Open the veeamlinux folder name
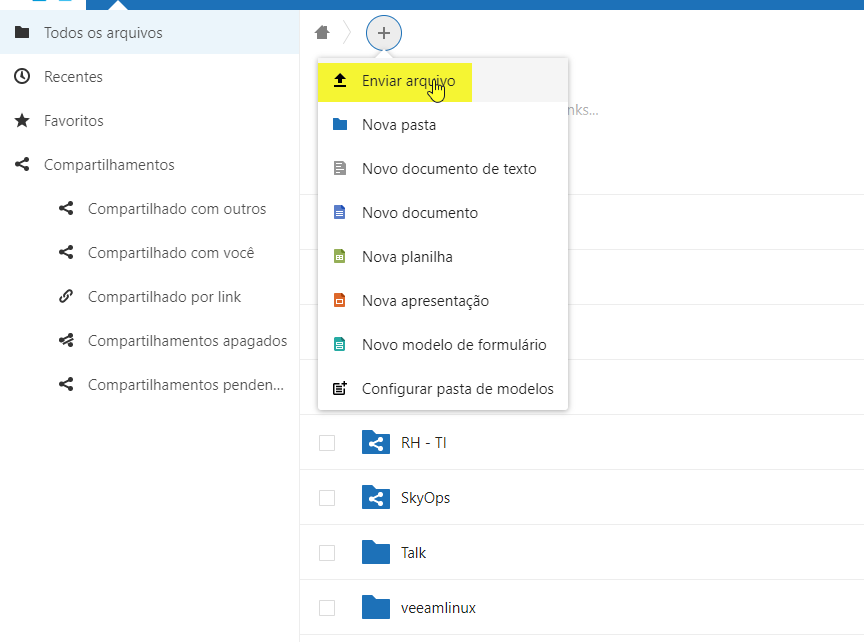Viewport: 864px width, 642px height. pyautogui.click(x=438, y=608)
